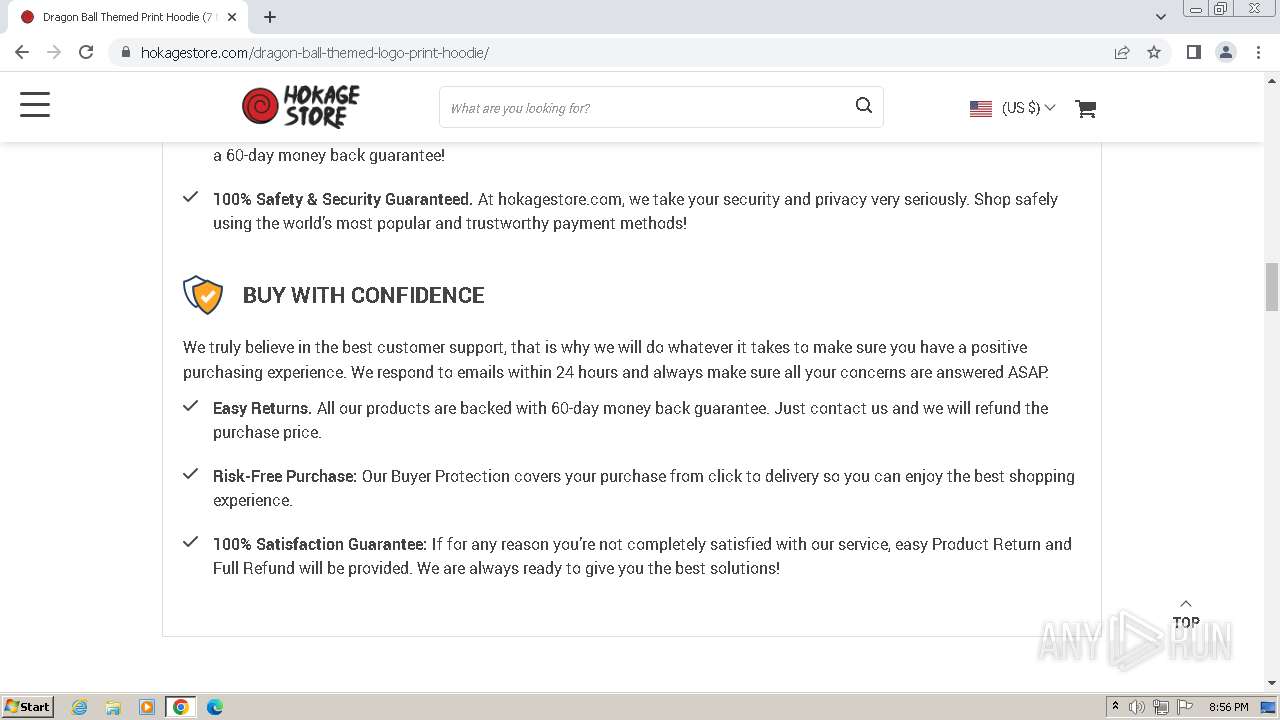Open the media player taskbar icon
Image resolution: width=1280 pixels, height=720 pixels.
(147, 707)
